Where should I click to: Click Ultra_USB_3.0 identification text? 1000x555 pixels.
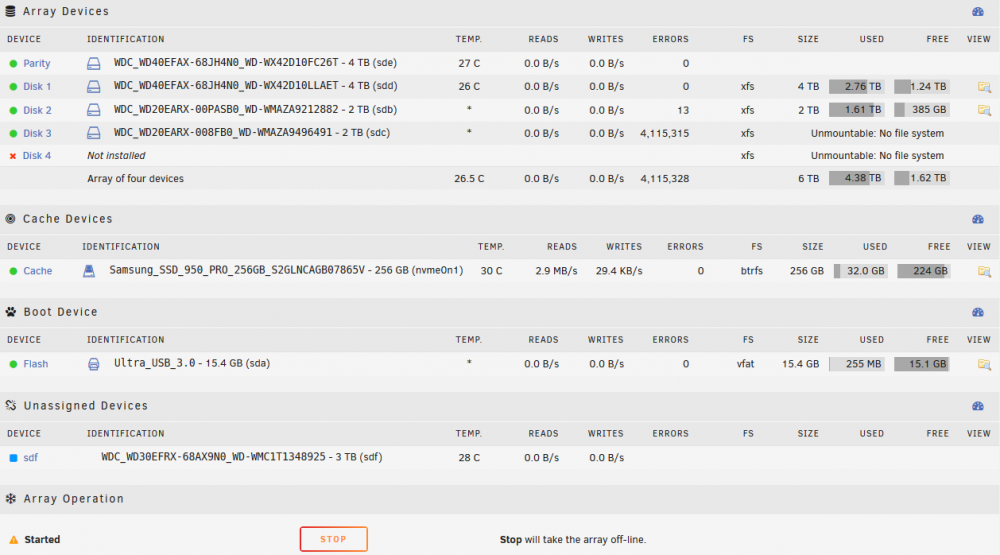192,363
